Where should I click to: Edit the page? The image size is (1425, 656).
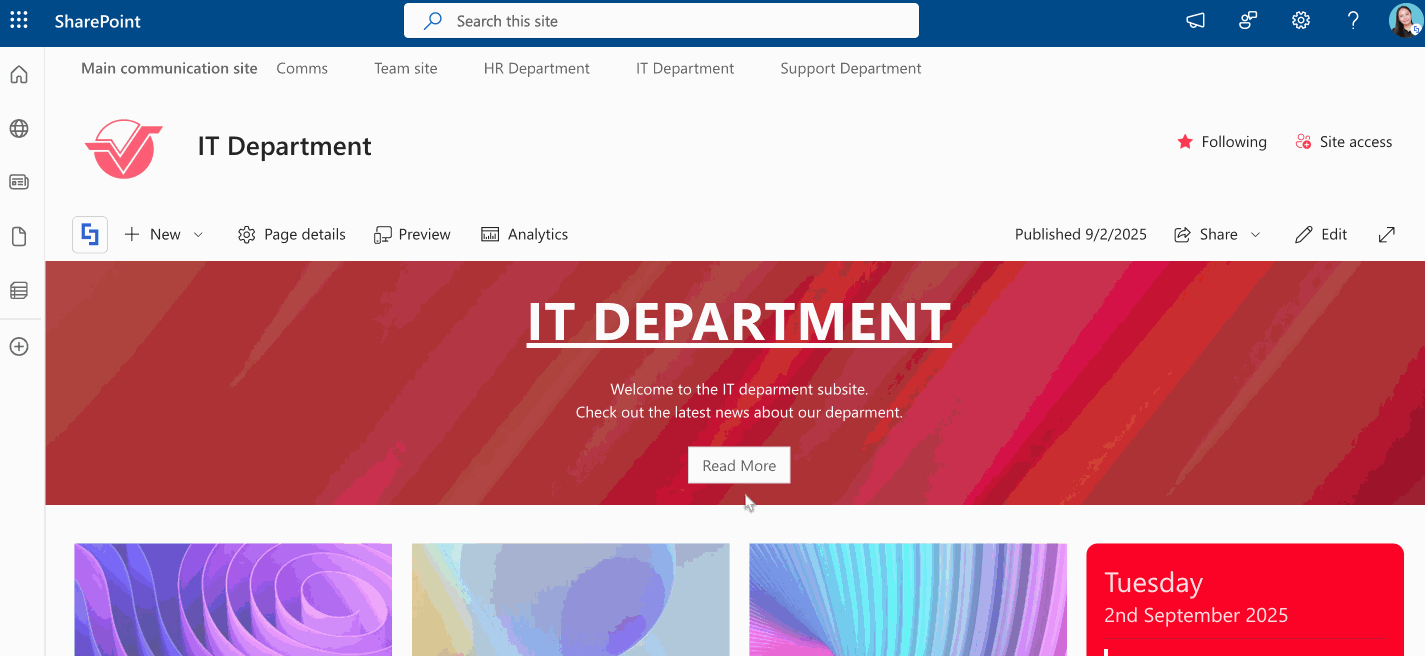click(1321, 235)
